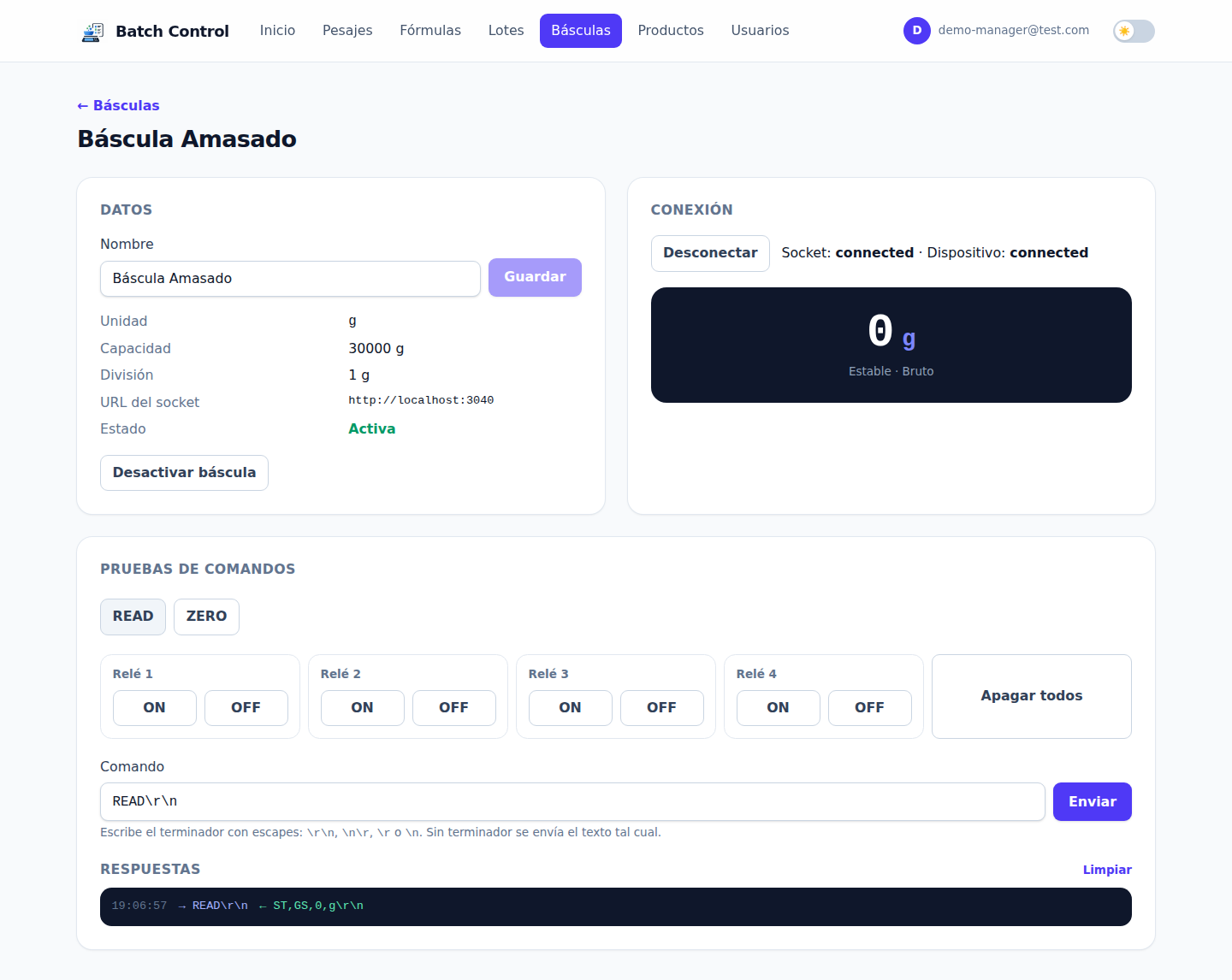Click the Activa status text

[x=371, y=429]
